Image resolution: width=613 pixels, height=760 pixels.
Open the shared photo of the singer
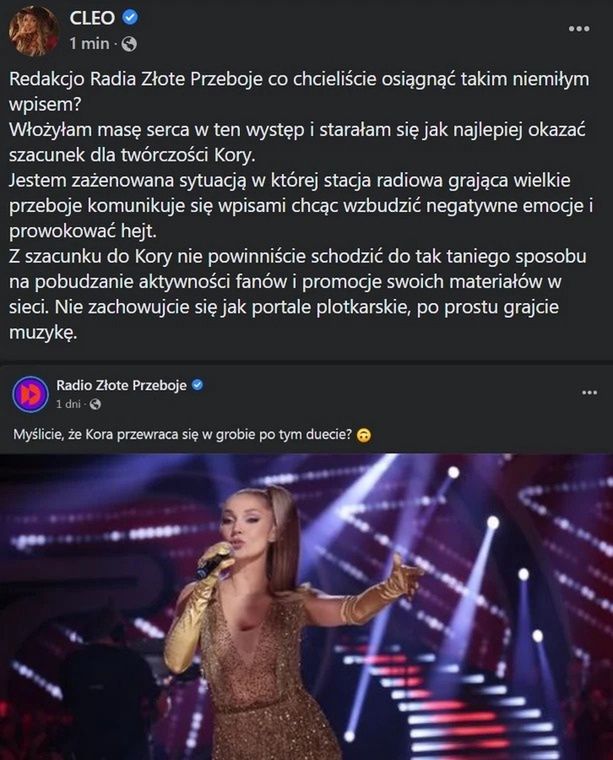[x=306, y=606]
